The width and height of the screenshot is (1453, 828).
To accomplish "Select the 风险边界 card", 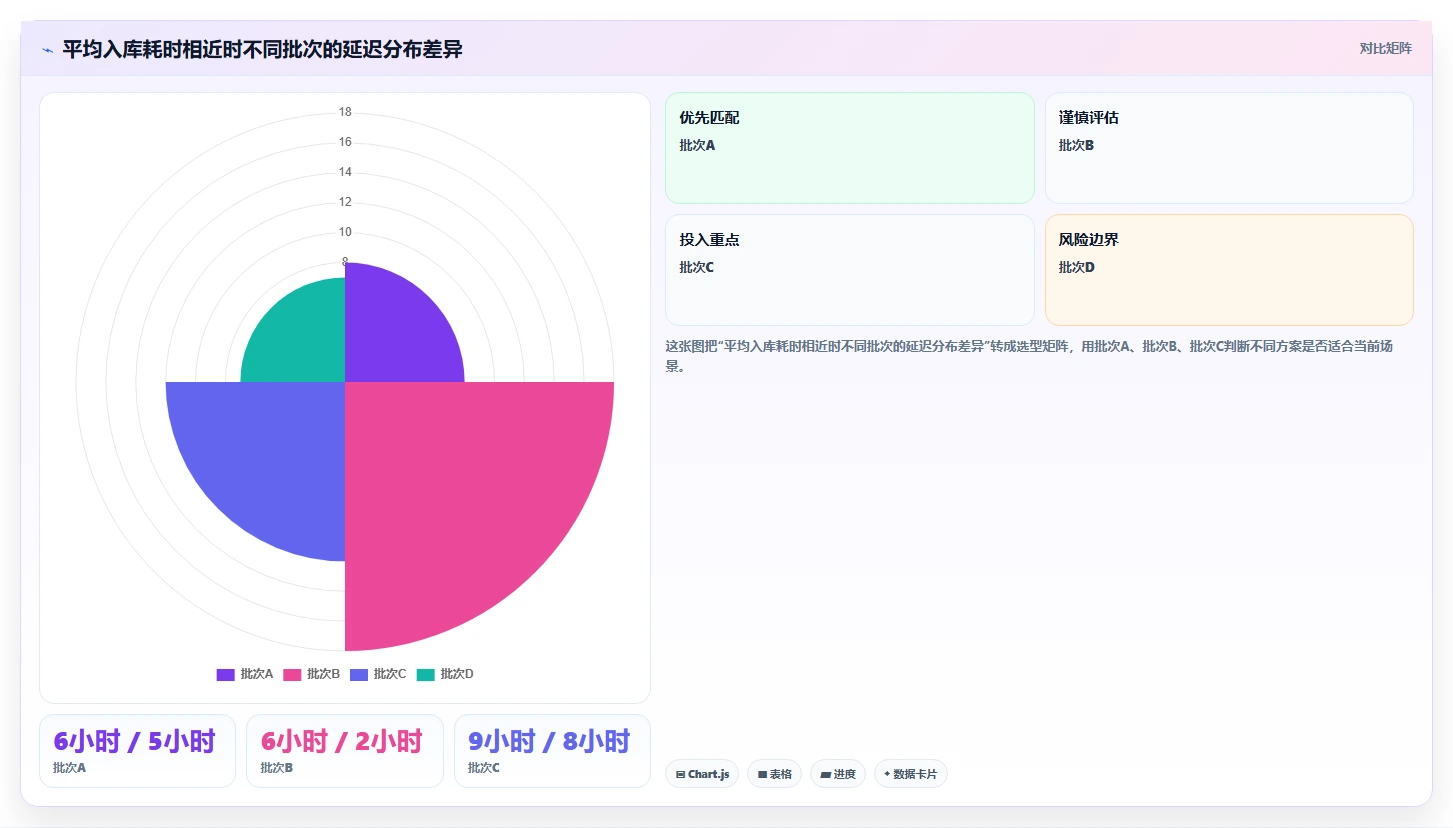I will 1229,270.
